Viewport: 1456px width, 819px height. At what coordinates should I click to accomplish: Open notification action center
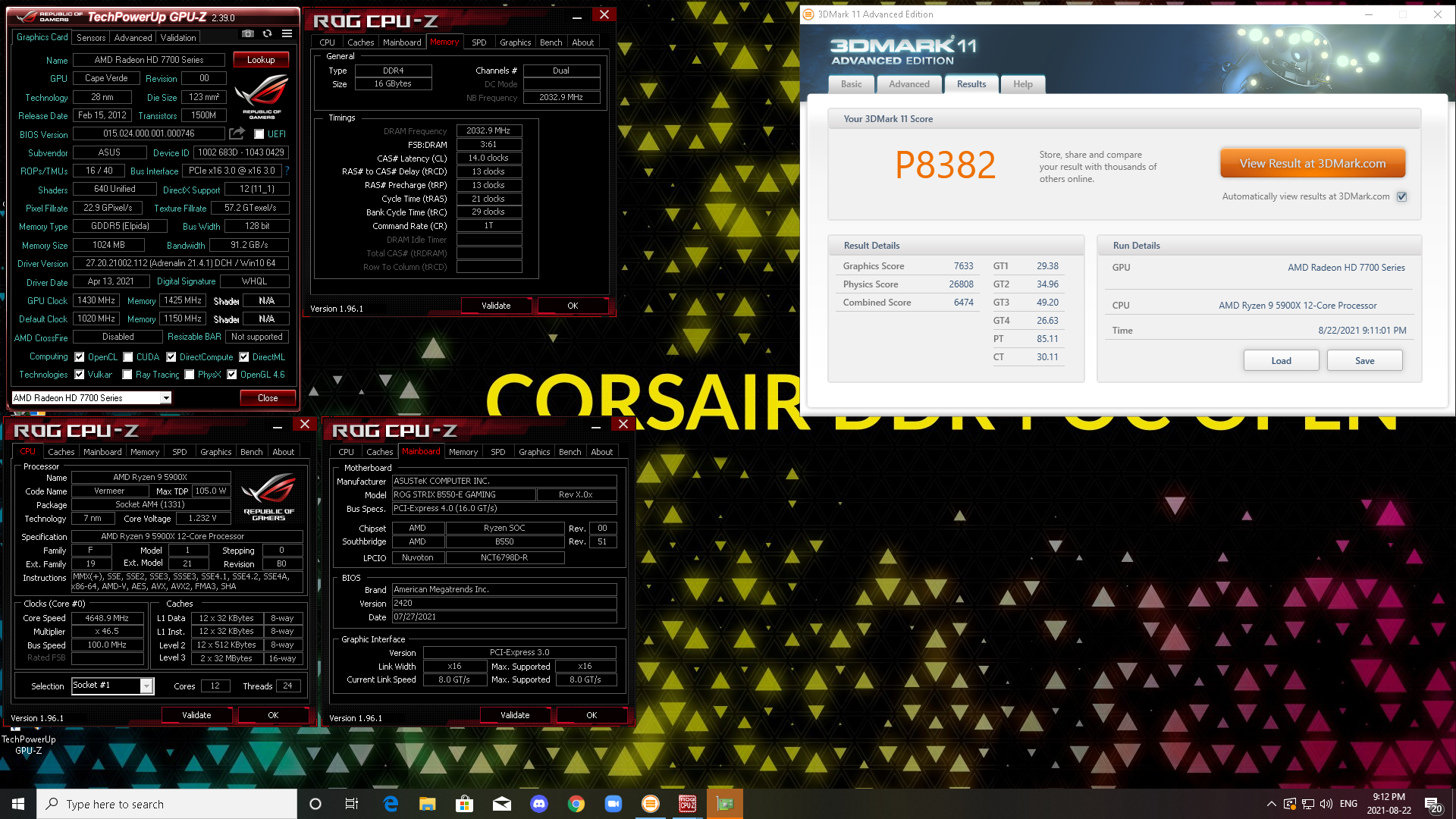click(1433, 805)
